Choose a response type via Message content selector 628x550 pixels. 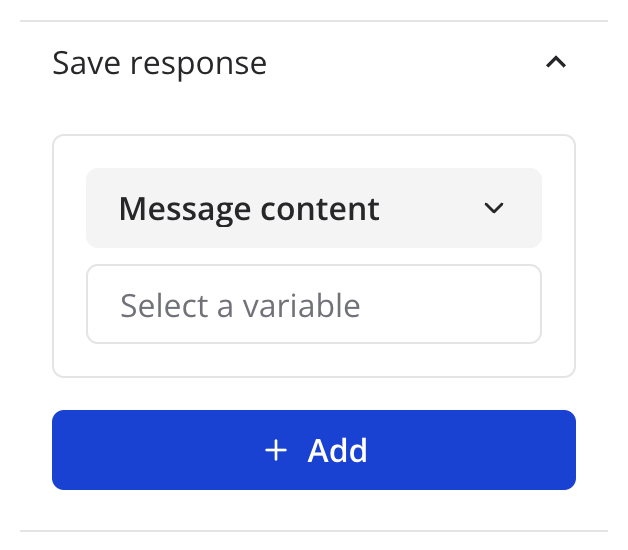pos(313,208)
